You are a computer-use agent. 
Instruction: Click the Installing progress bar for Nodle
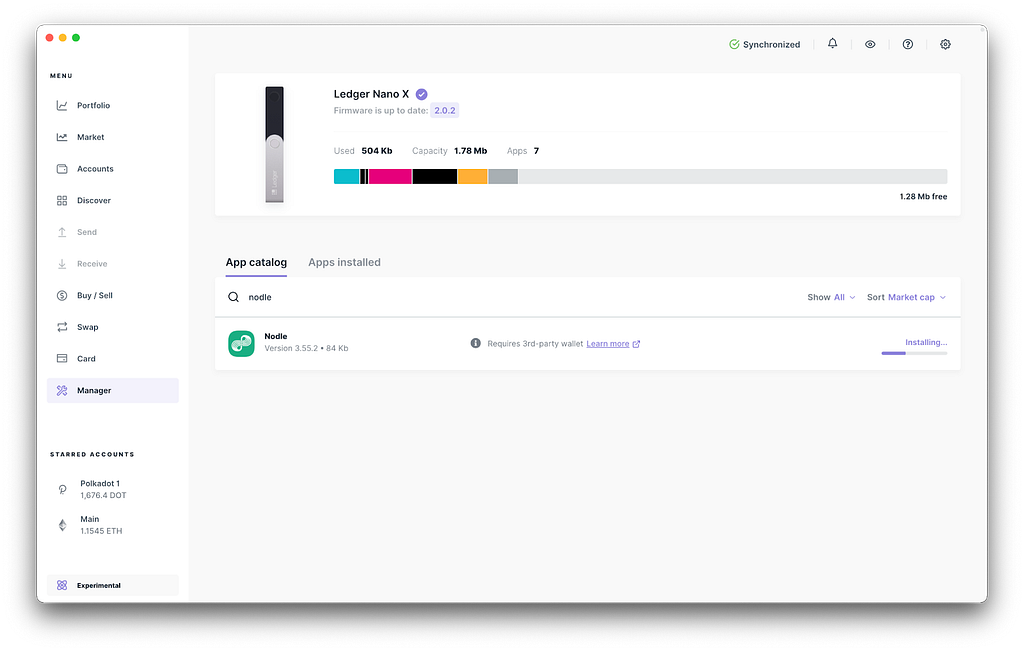pos(914,353)
